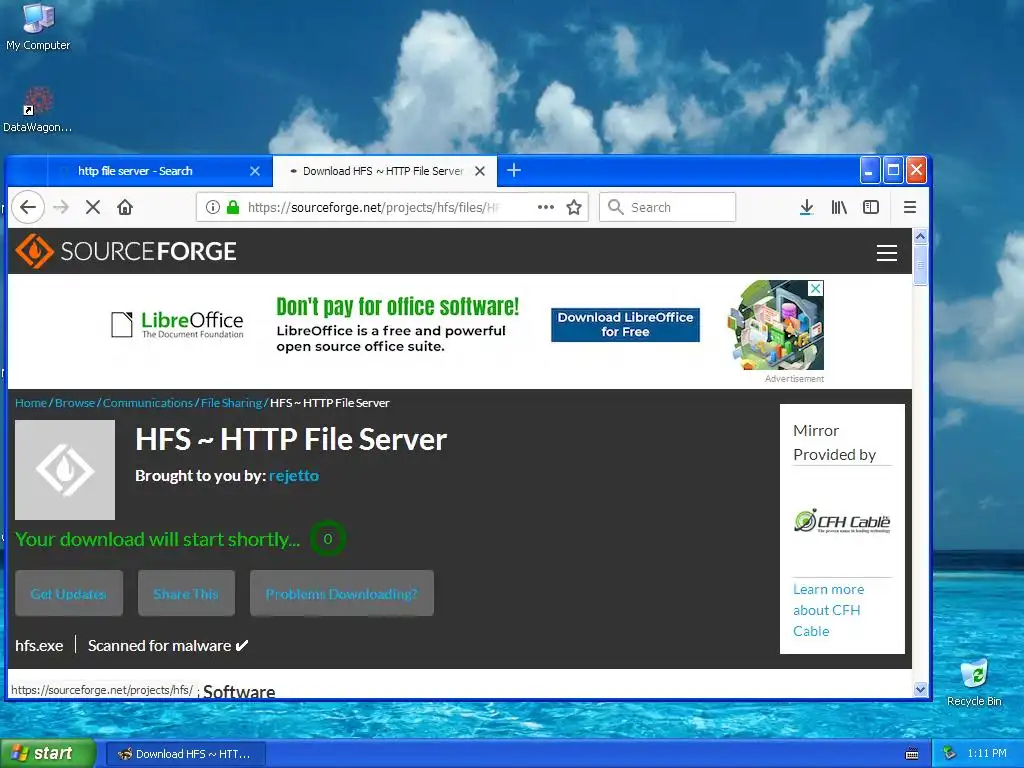This screenshot has height=768, width=1024.
Task: Click the vertical scrollbar thumb
Action: point(920,264)
